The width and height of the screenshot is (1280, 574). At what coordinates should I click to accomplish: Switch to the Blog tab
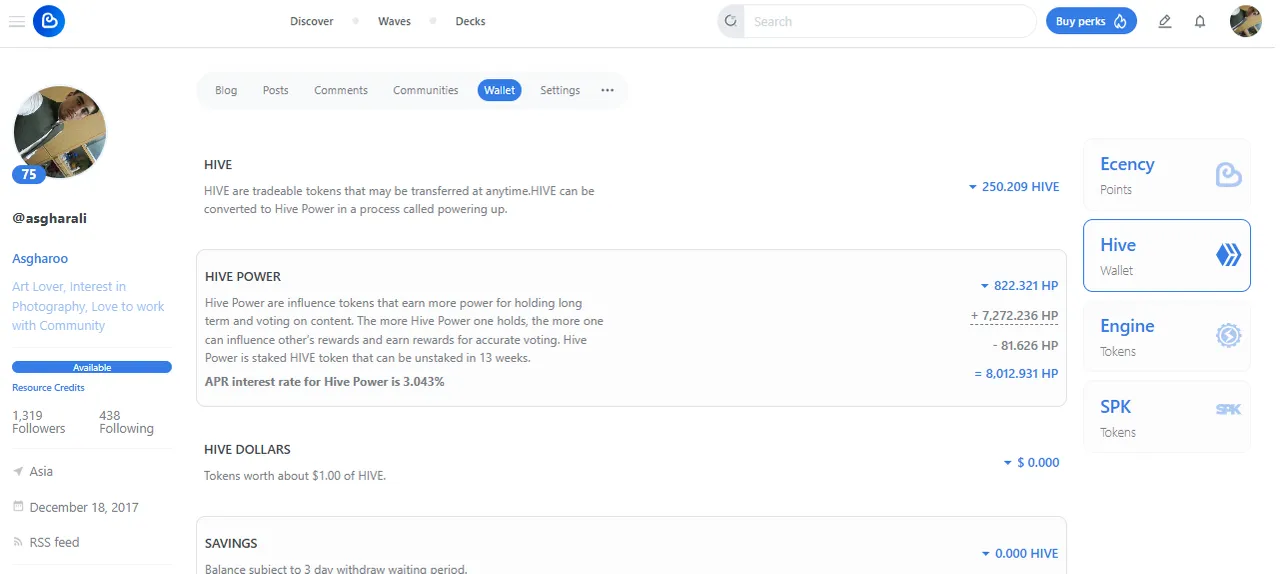tap(226, 90)
